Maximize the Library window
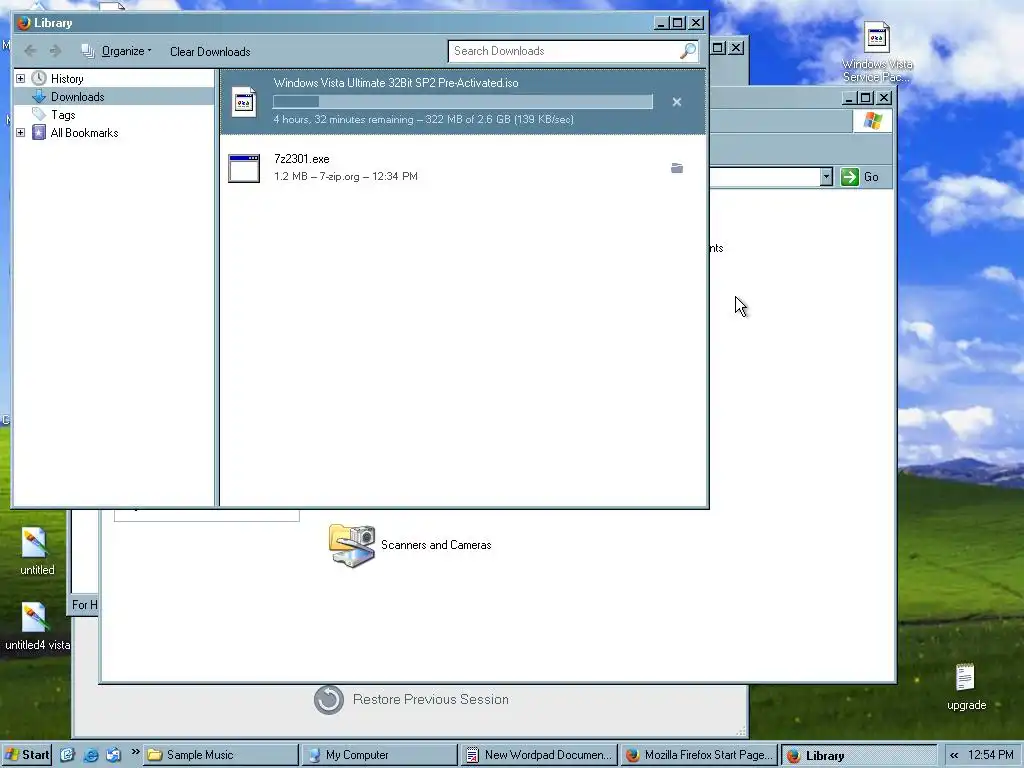1024x768 pixels. (x=678, y=23)
